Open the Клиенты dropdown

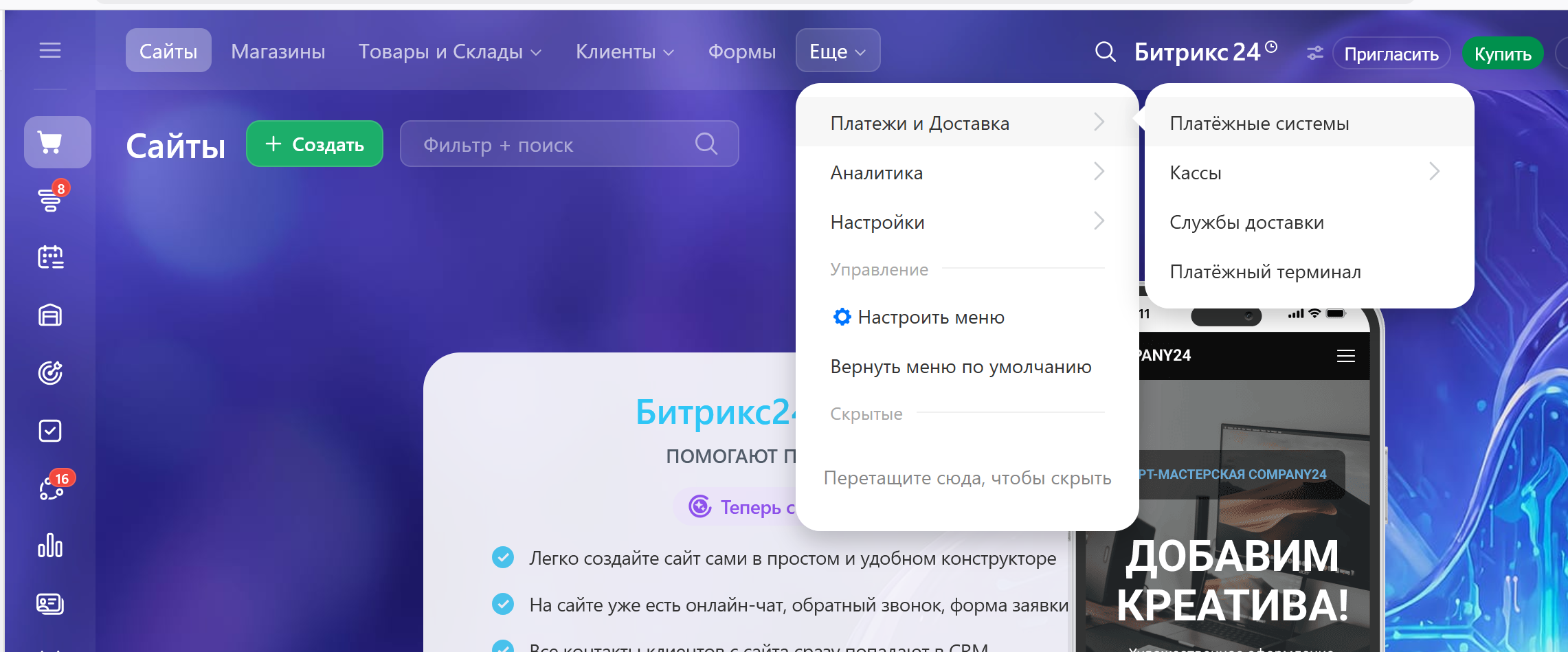pos(625,52)
